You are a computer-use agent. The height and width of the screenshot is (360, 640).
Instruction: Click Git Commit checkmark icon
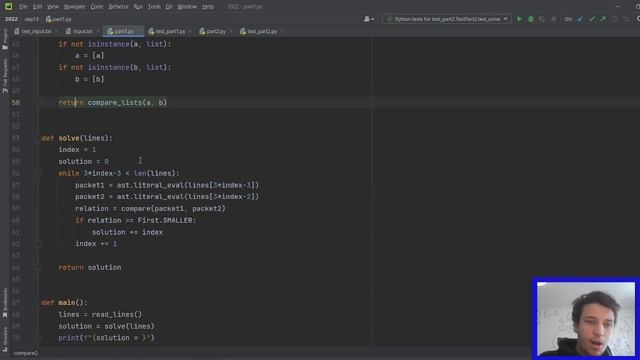point(592,19)
